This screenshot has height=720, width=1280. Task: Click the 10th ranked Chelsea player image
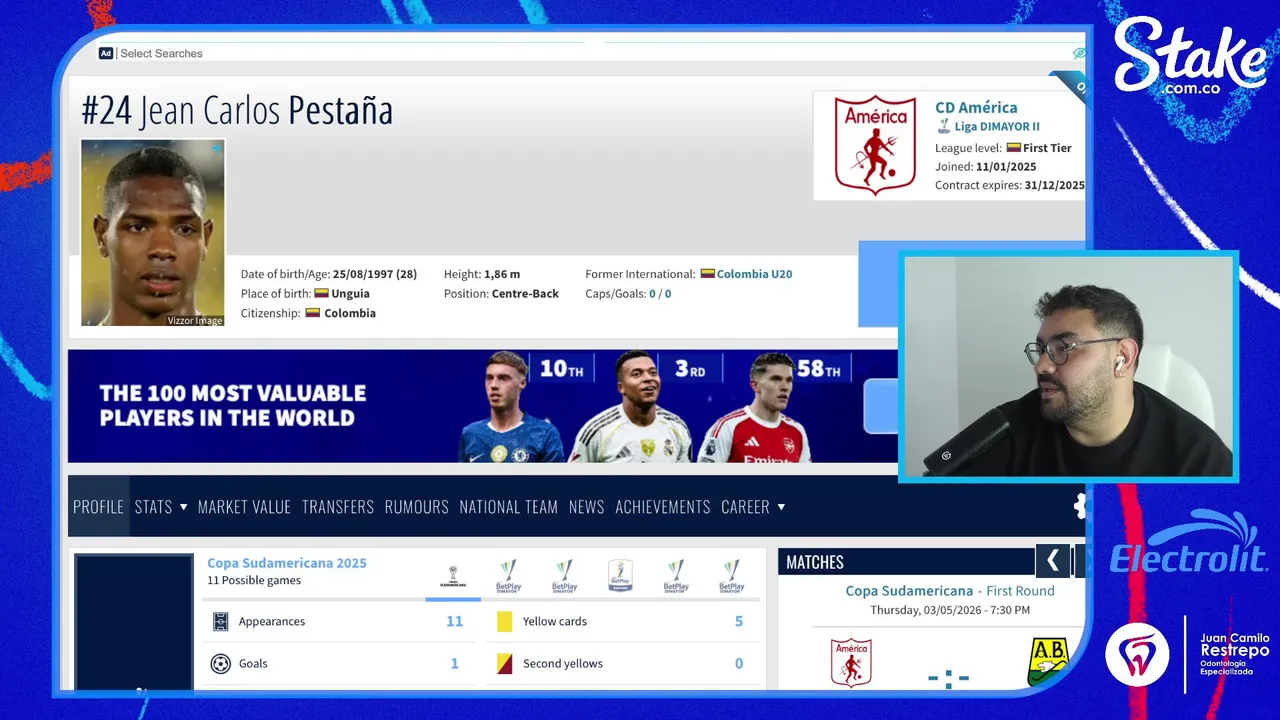[x=512, y=407]
